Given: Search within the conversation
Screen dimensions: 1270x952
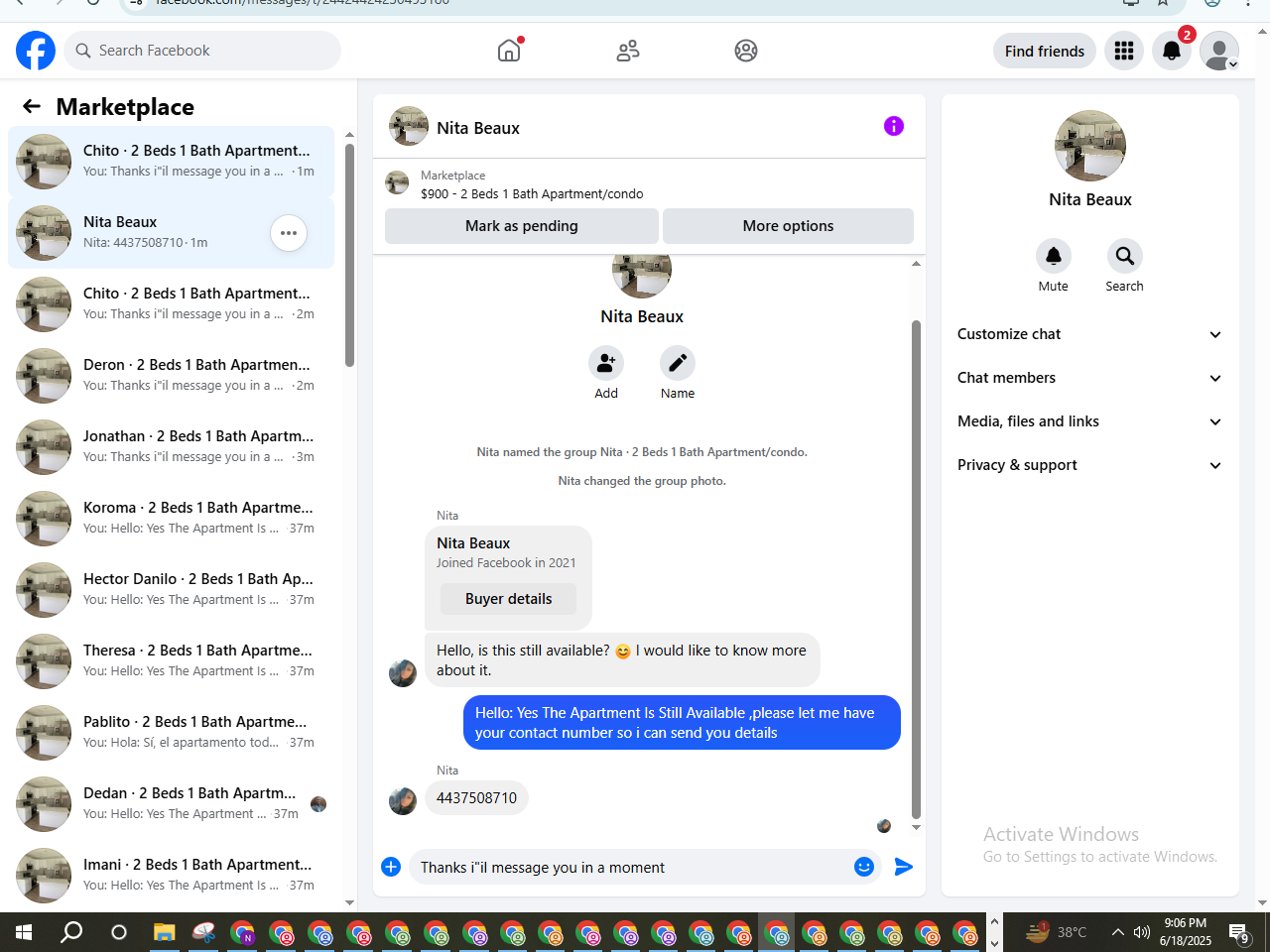Looking at the screenshot, I should [1125, 256].
